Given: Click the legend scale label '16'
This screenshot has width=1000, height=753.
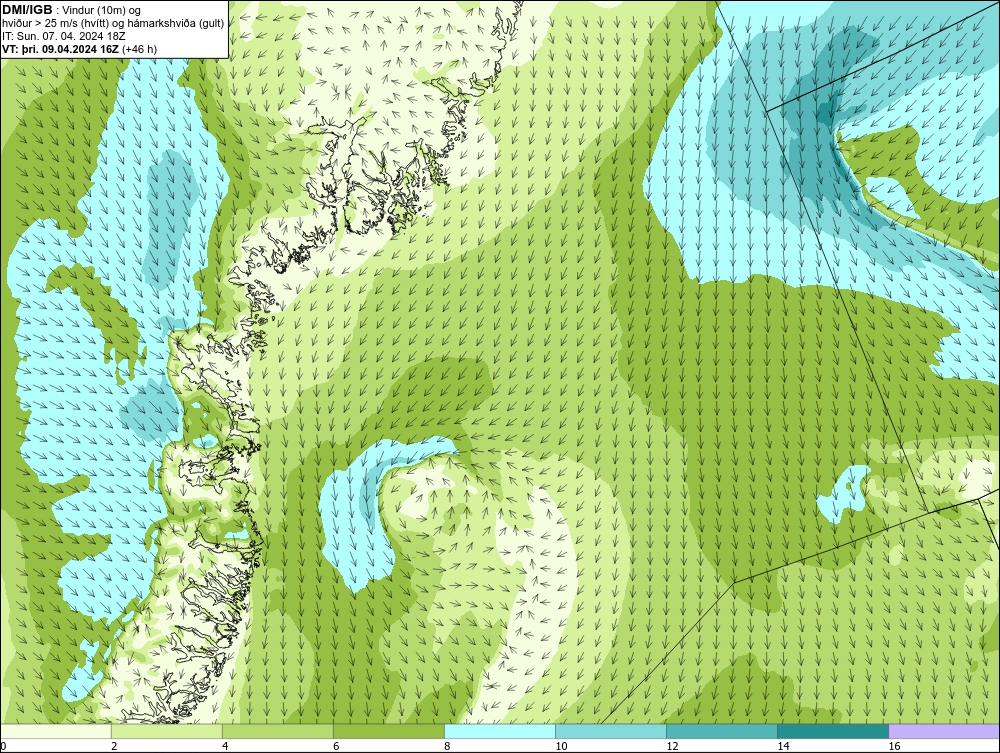Looking at the screenshot, I should 893,746.
